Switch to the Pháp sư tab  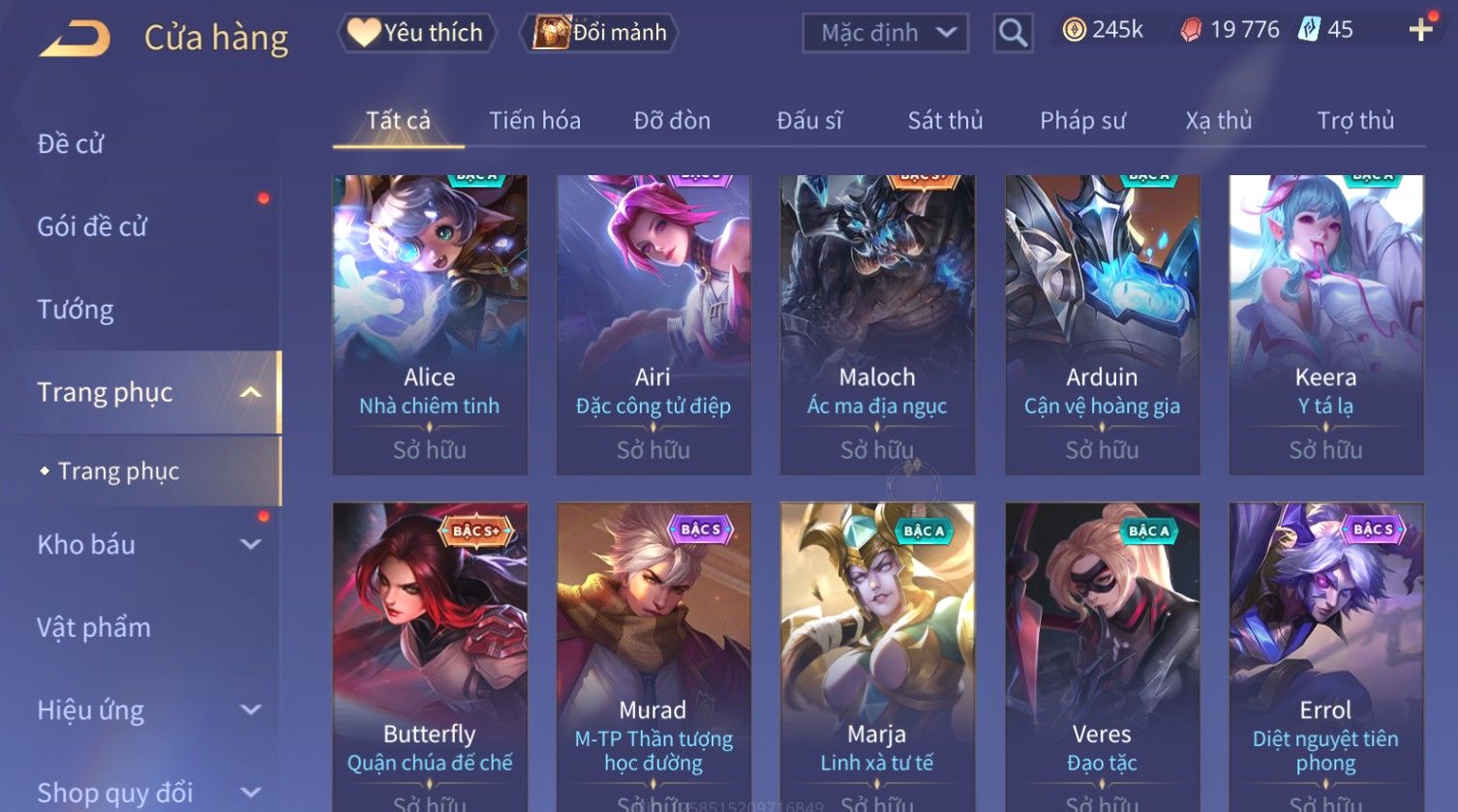click(x=1082, y=120)
